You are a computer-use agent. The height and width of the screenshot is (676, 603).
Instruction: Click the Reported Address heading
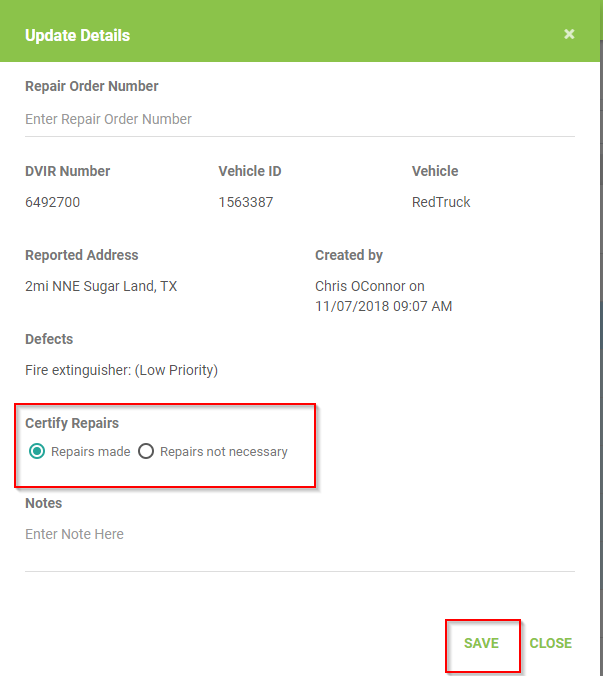coord(82,255)
